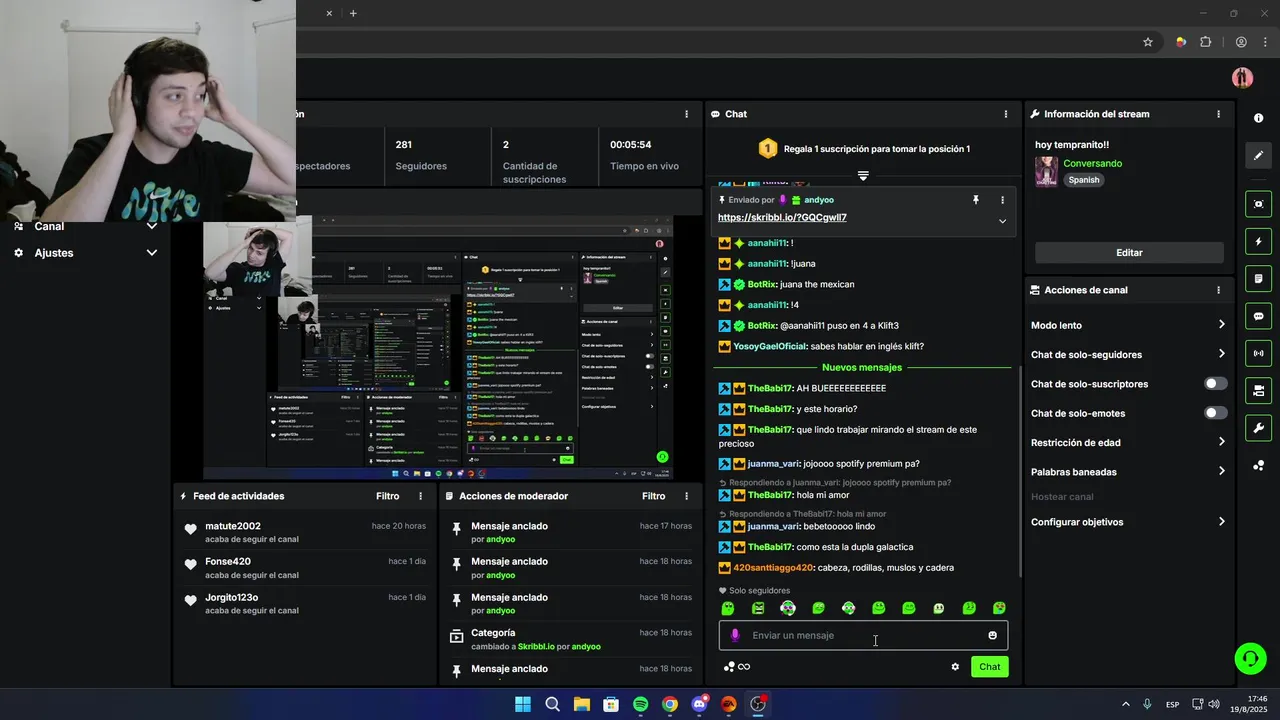The height and width of the screenshot is (720, 1280).
Task: Open Acciones de canal three-dot menu
Action: point(1218,290)
